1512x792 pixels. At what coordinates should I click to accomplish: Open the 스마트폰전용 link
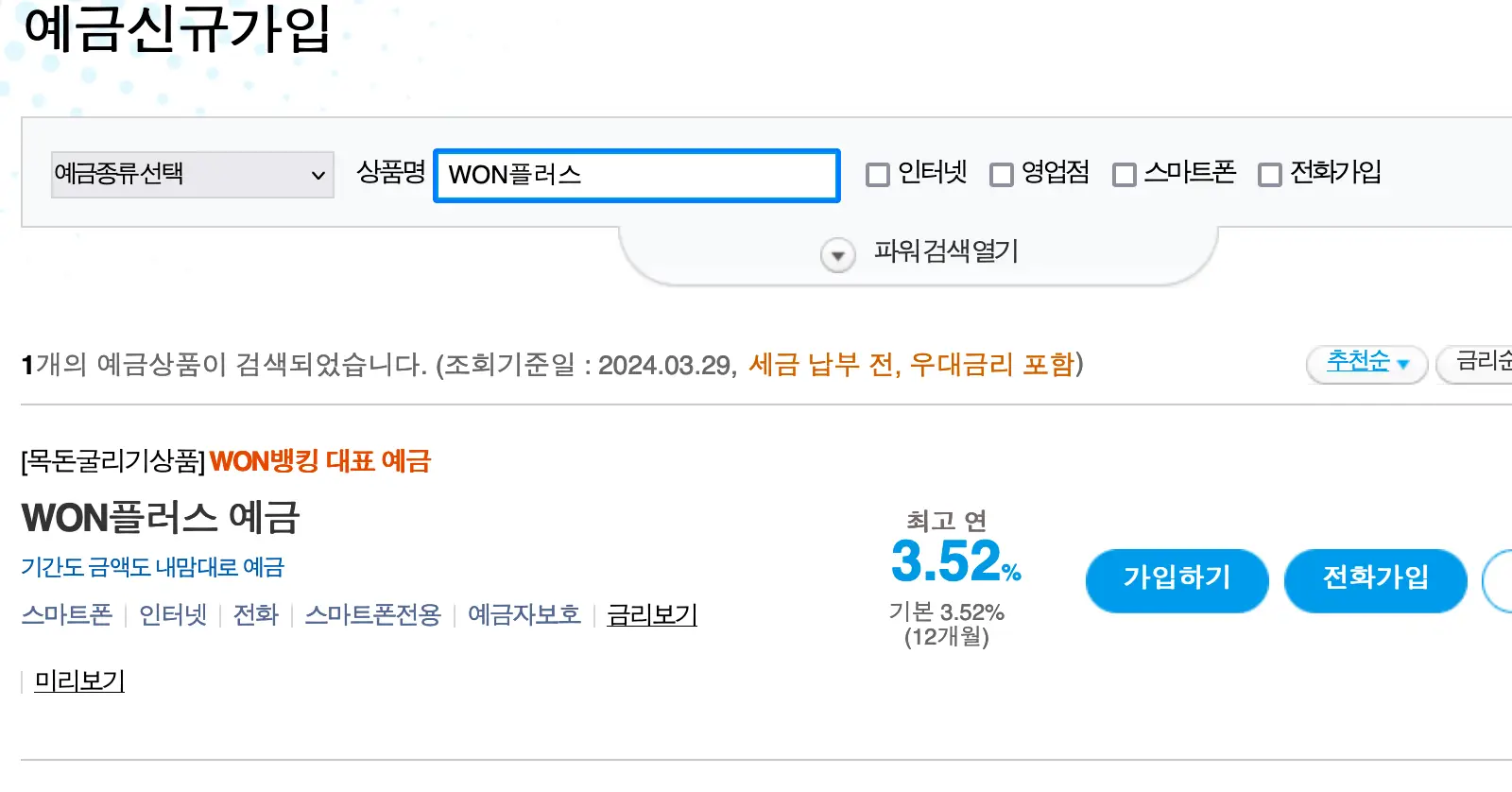click(x=372, y=614)
